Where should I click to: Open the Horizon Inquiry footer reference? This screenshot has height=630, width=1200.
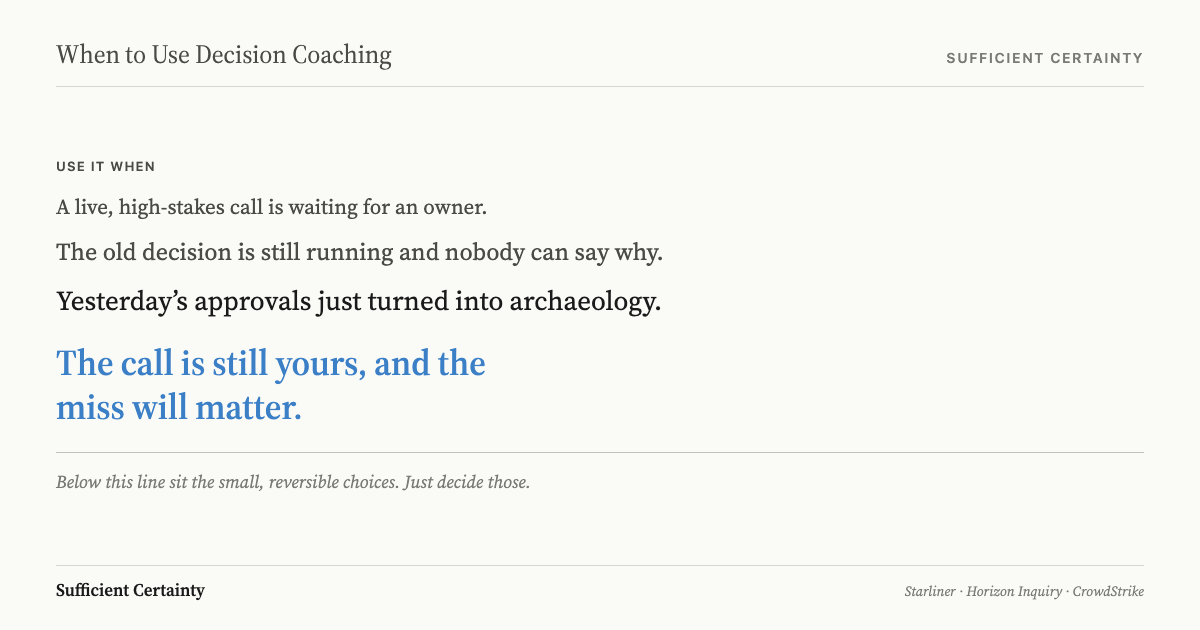click(1014, 591)
